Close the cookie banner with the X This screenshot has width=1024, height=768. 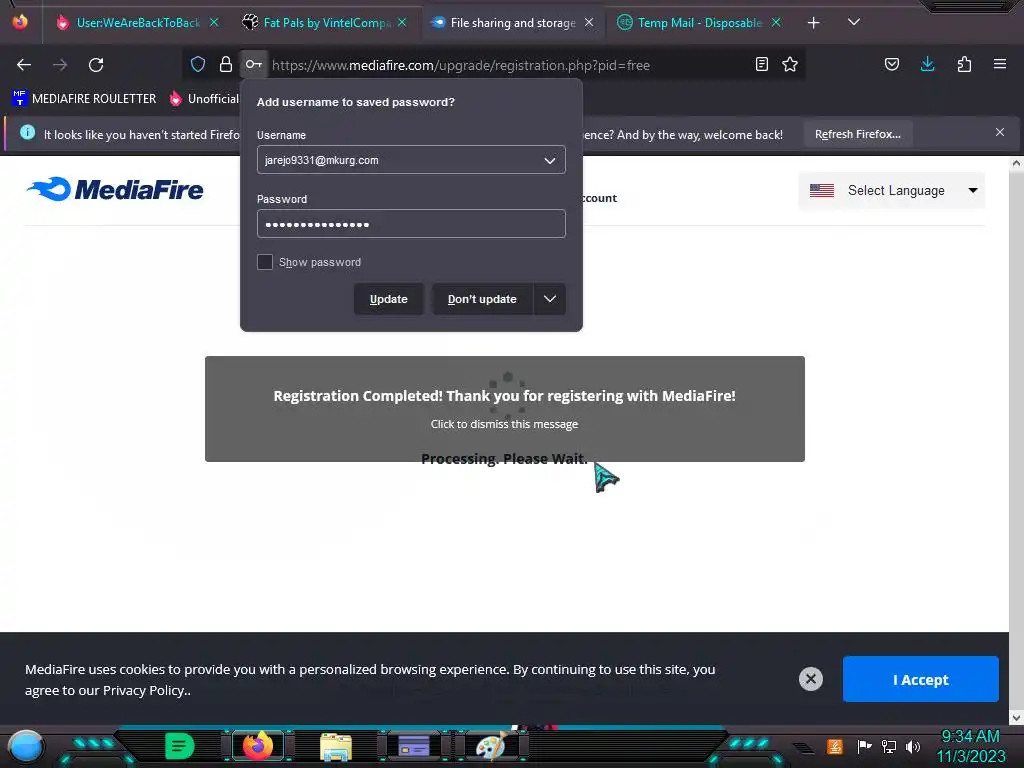[810, 679]
